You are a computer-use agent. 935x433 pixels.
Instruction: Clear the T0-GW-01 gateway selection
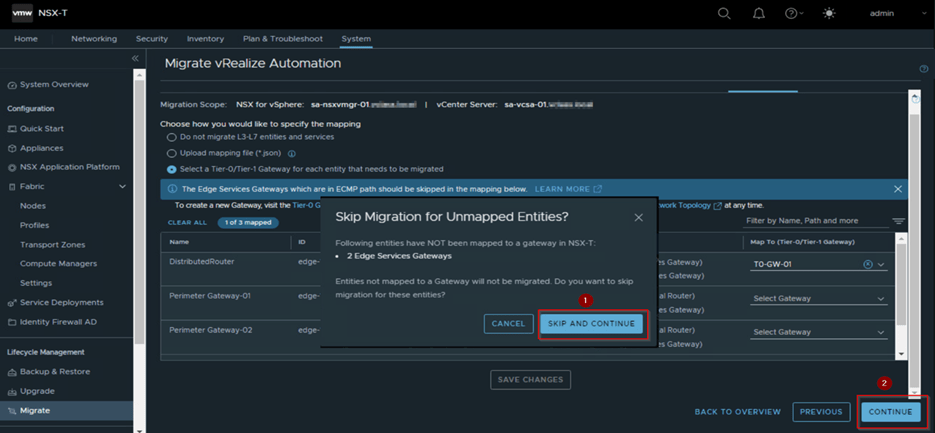(867, 265)
